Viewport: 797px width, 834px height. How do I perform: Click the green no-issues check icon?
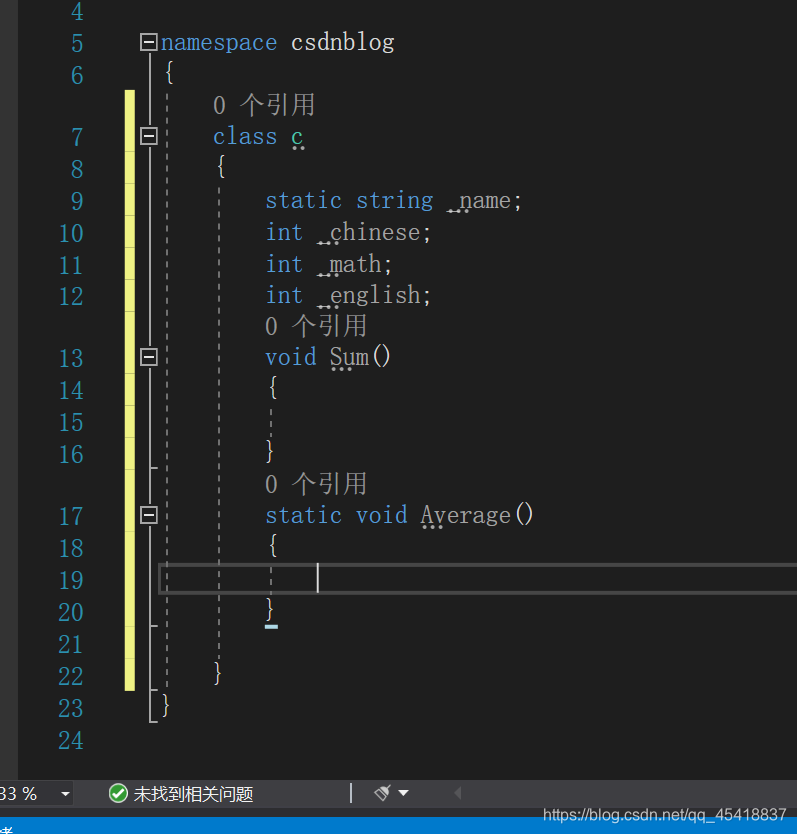(118, 794)
